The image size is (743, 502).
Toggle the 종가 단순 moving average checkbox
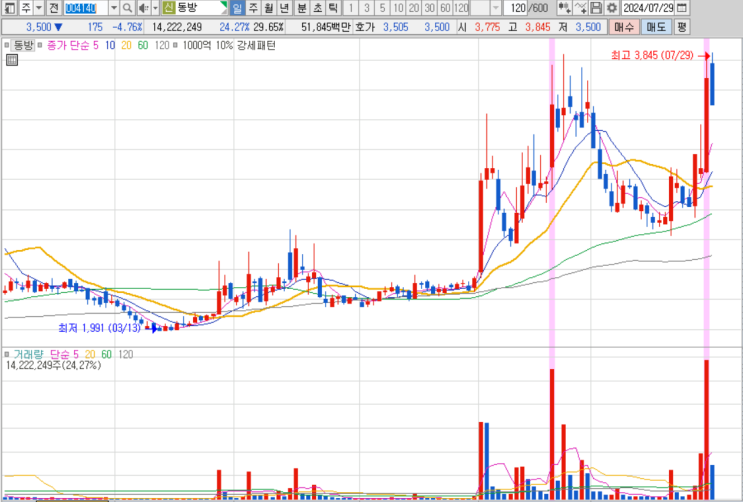pos(40,46)
